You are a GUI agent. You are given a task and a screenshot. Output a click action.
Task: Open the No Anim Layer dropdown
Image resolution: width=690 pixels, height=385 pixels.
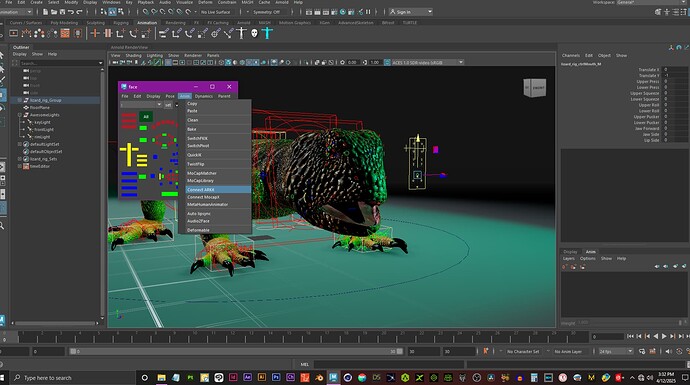pos(568,351)
